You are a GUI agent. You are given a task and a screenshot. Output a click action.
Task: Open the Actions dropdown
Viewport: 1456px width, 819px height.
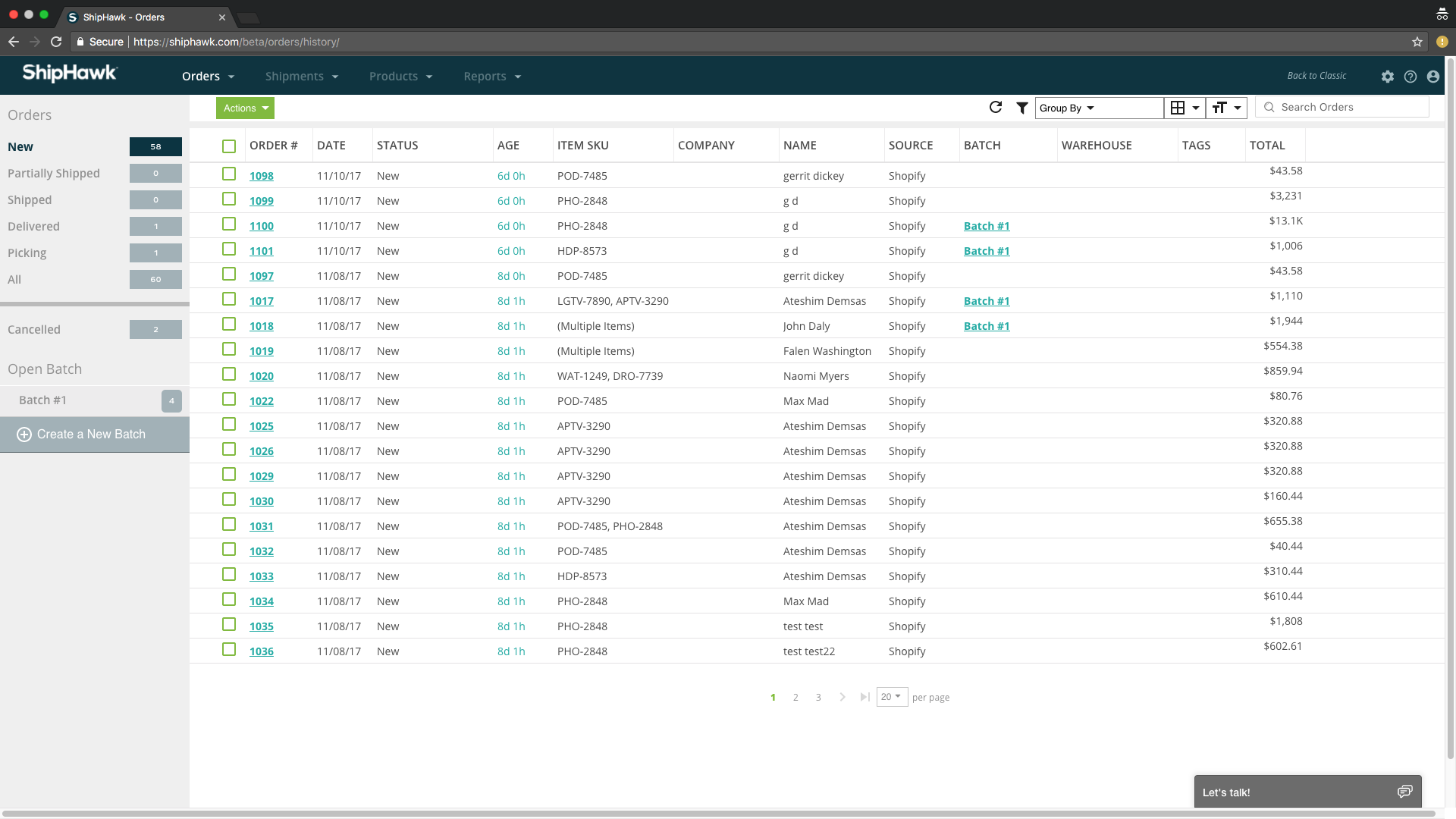pyautogui.click(x=244, y=108)
